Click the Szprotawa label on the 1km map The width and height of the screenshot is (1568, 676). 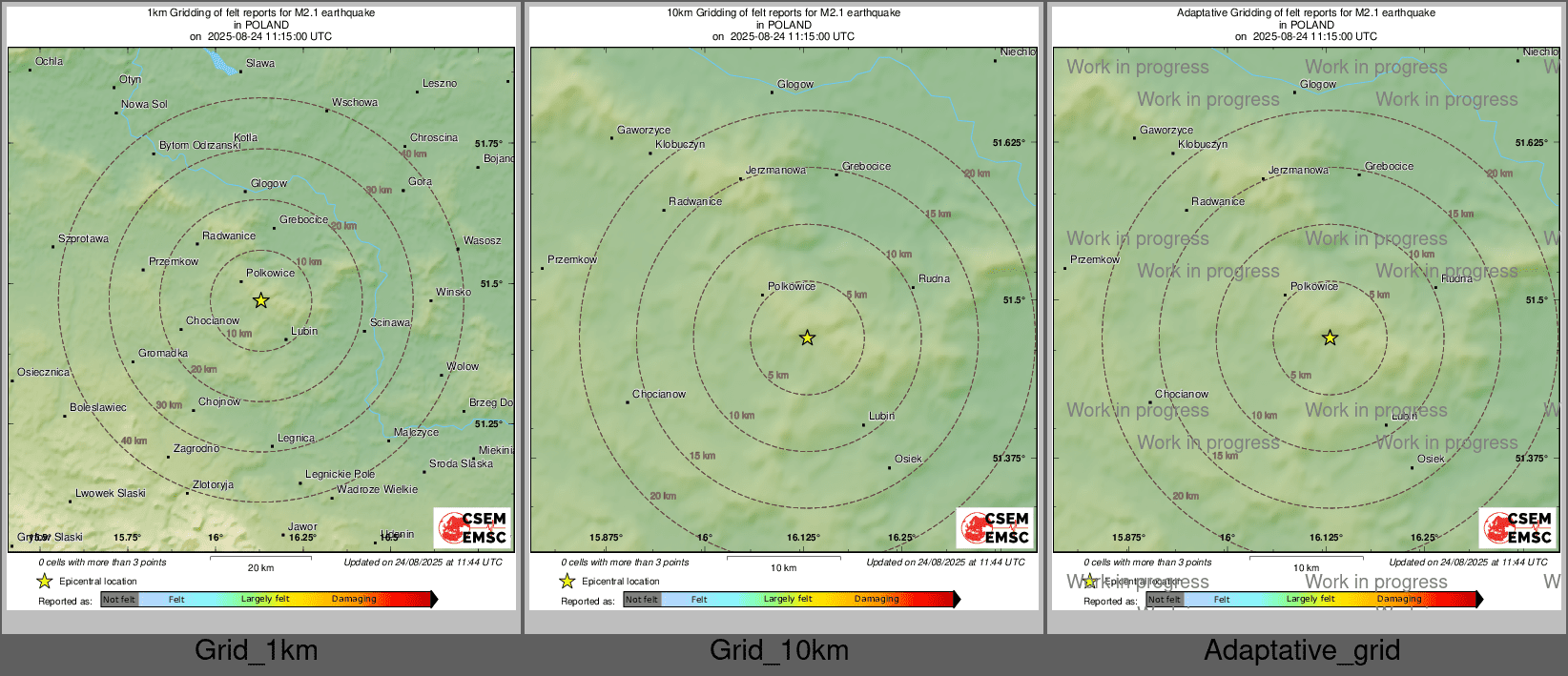pyautogui.click(x=84, y=238)
